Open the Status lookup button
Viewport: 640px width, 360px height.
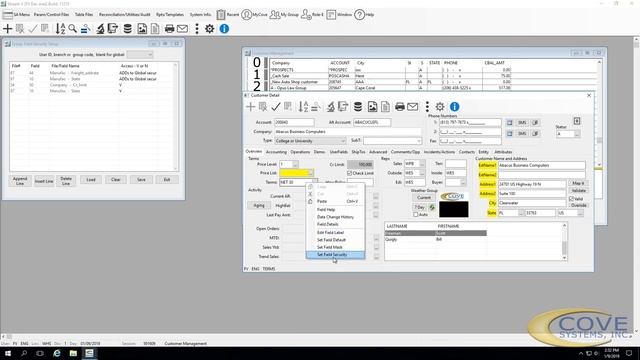(x=577, y=134)
